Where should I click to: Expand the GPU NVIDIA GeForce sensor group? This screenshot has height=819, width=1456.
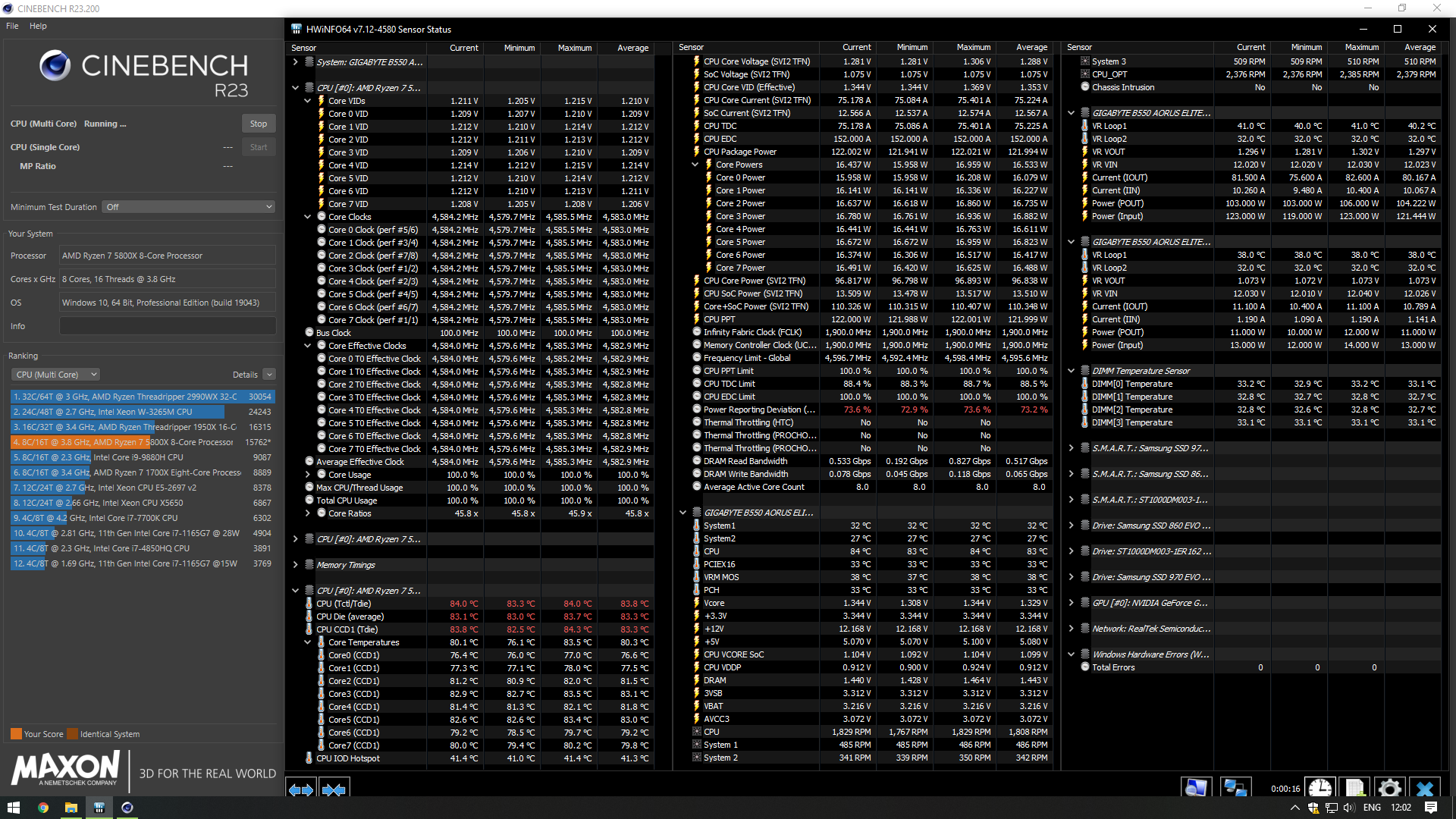tap(1071, 603)
